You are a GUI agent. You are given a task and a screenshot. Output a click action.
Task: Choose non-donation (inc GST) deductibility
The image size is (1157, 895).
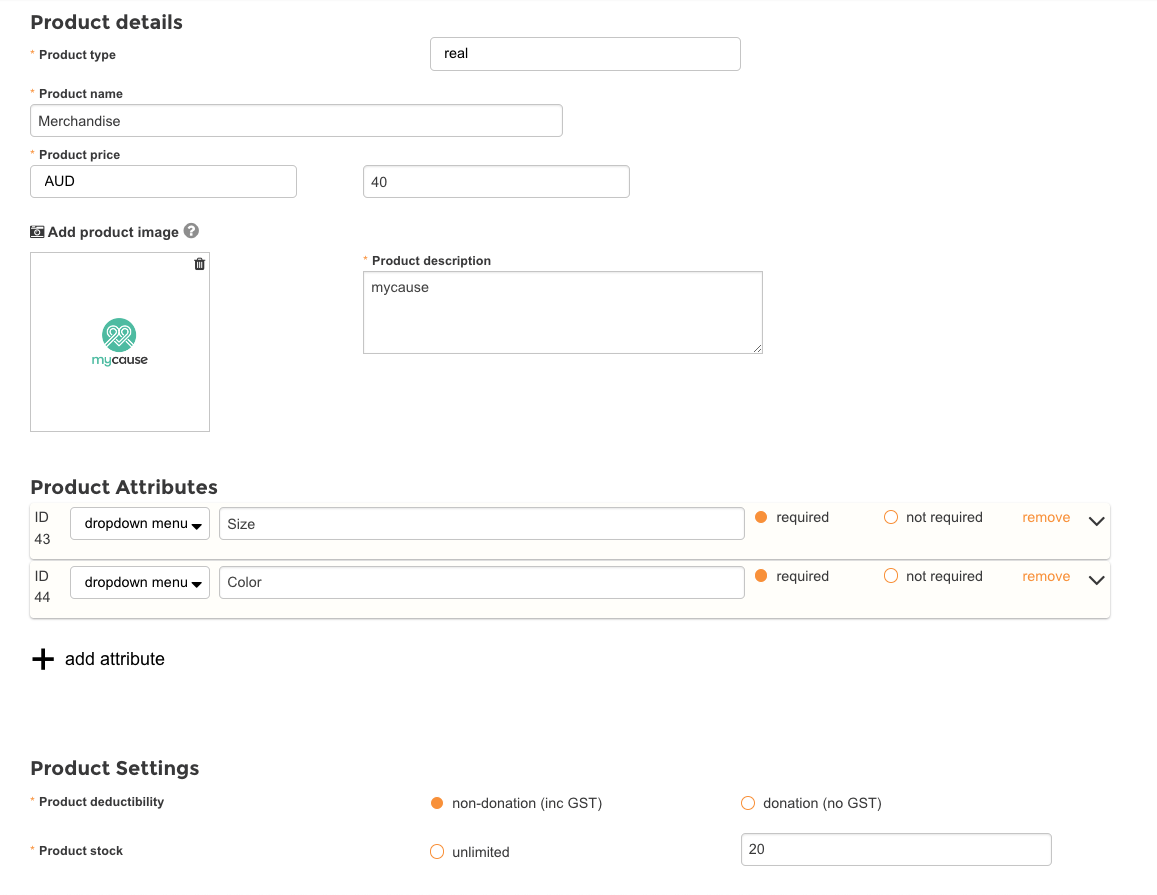pyautogui.click(x=437, y=803)
